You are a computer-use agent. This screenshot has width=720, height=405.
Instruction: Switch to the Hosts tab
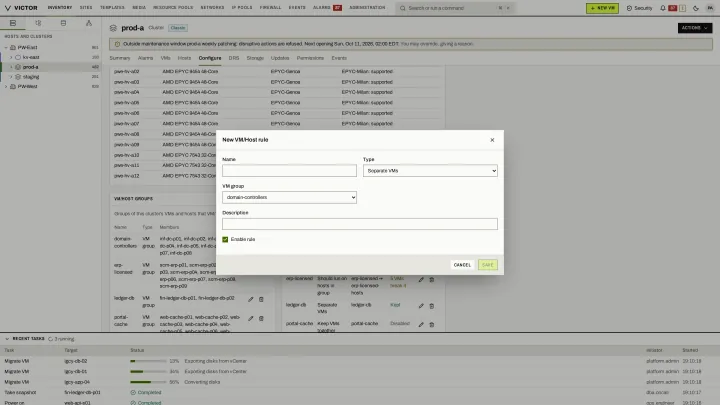(184, 58)
